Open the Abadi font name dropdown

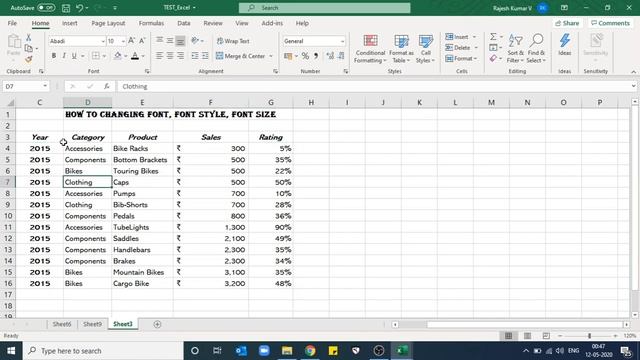tap(103, 41)
